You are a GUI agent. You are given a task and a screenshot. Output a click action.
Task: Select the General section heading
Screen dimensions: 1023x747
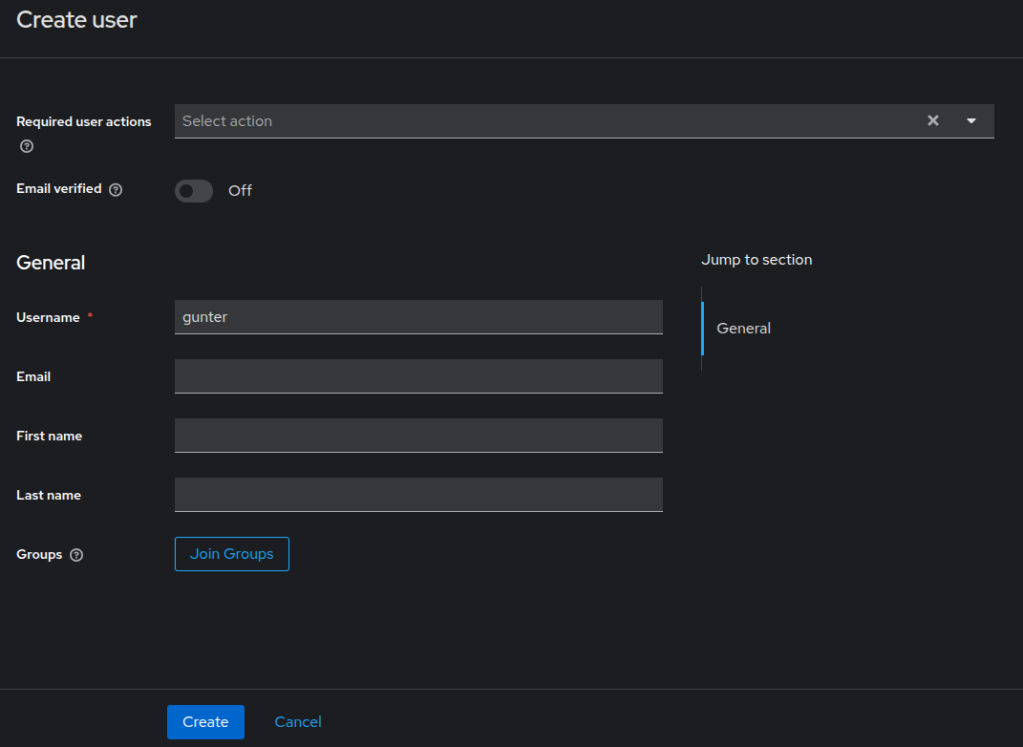pos(50,263)
